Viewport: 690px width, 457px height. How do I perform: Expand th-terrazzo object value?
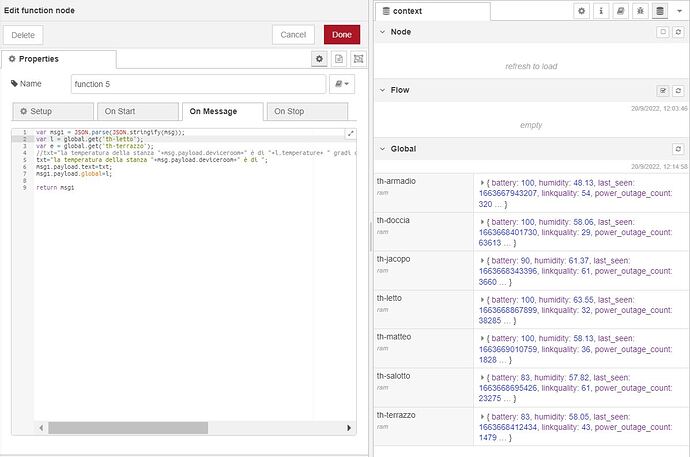click(x=482, y=417)
